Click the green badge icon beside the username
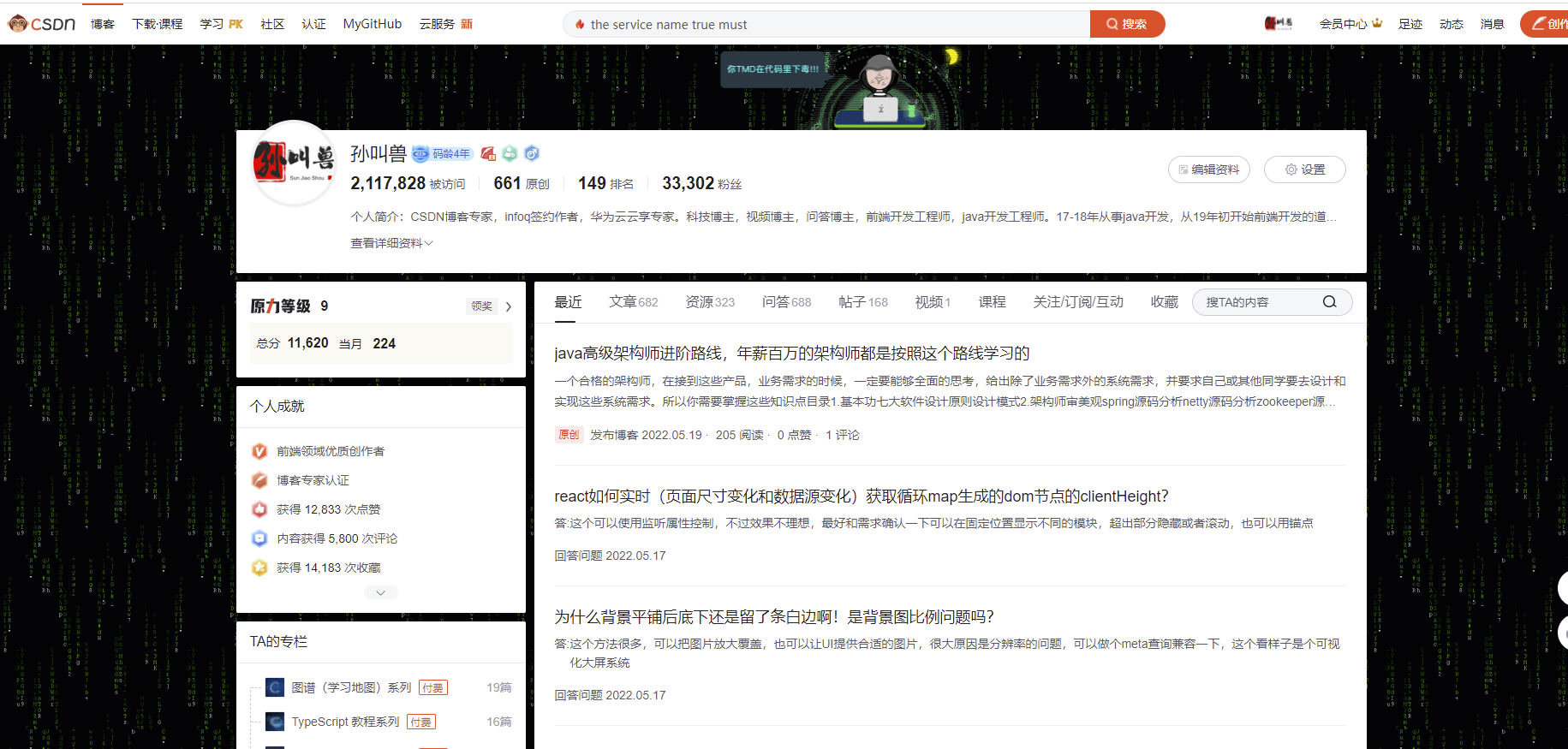The height and width of the screenshot is (749, 1568). 510,154
